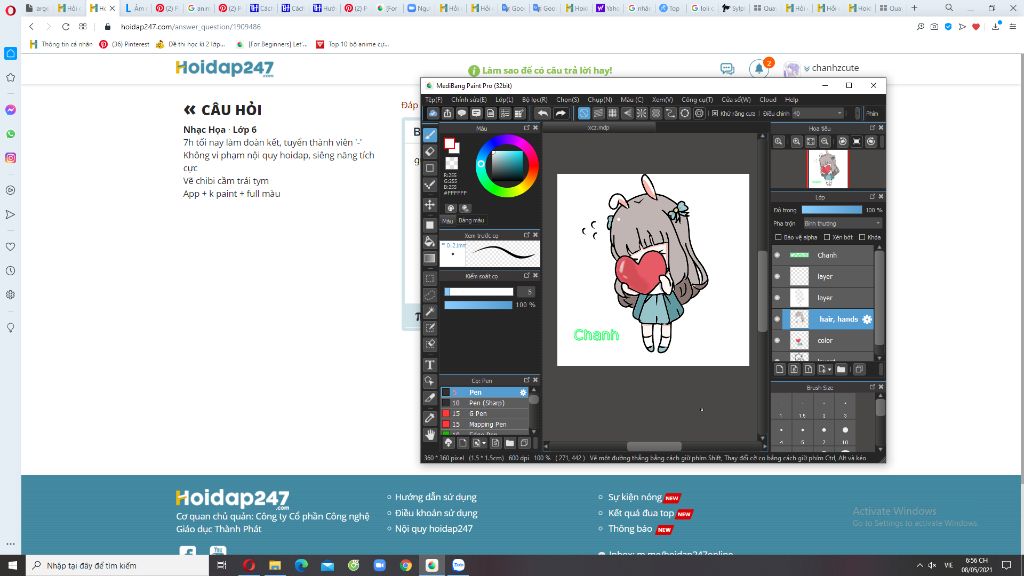Click gear icon on Pen brush
The width and height of the screenshot is (1024, 576).
pos(523,392)
